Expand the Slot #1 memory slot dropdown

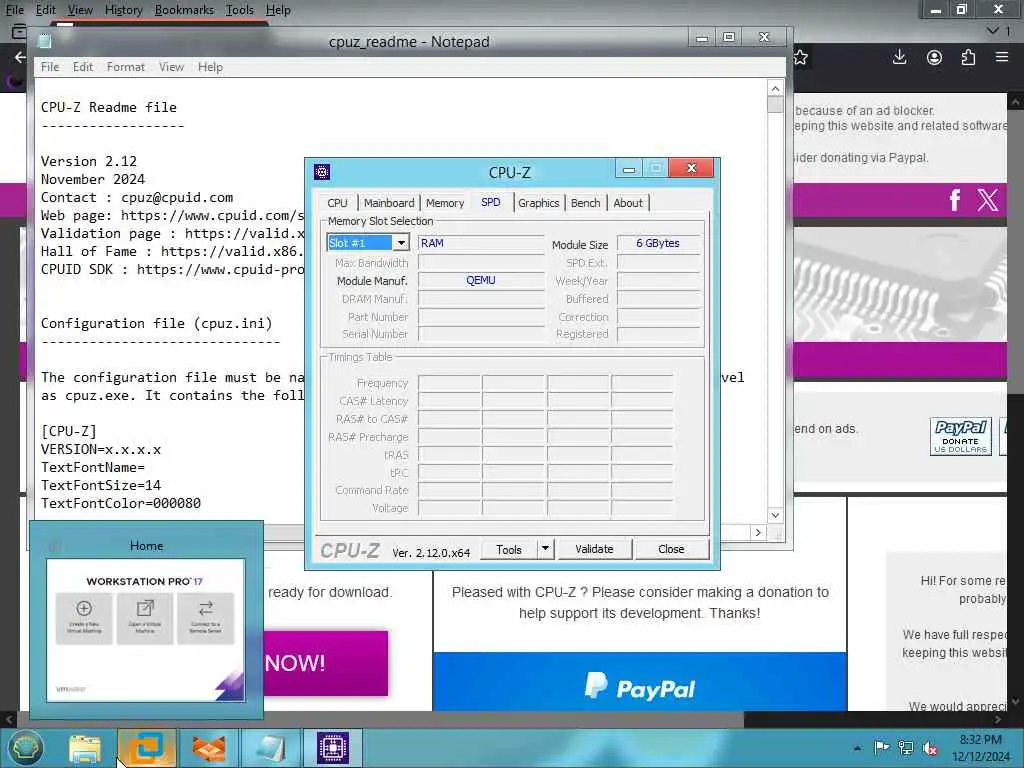click(x=401, y=243)
